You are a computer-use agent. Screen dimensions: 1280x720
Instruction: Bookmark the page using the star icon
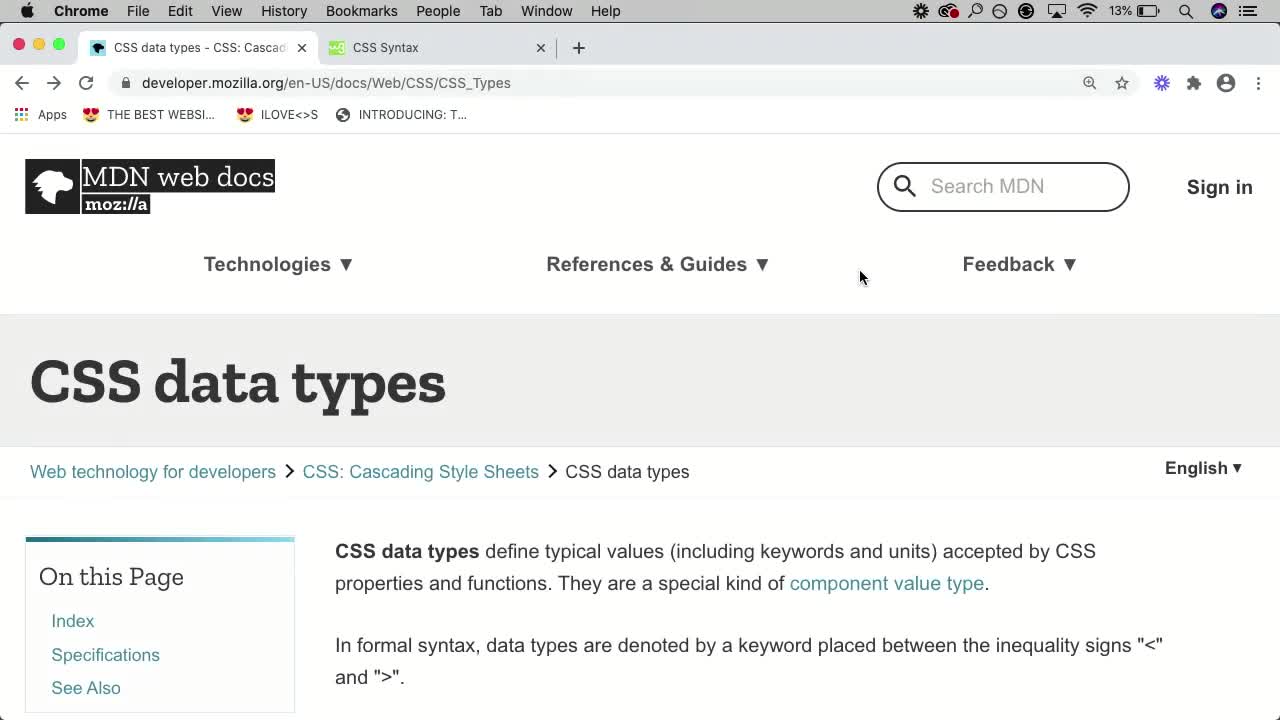click(x=1122, y=83)
